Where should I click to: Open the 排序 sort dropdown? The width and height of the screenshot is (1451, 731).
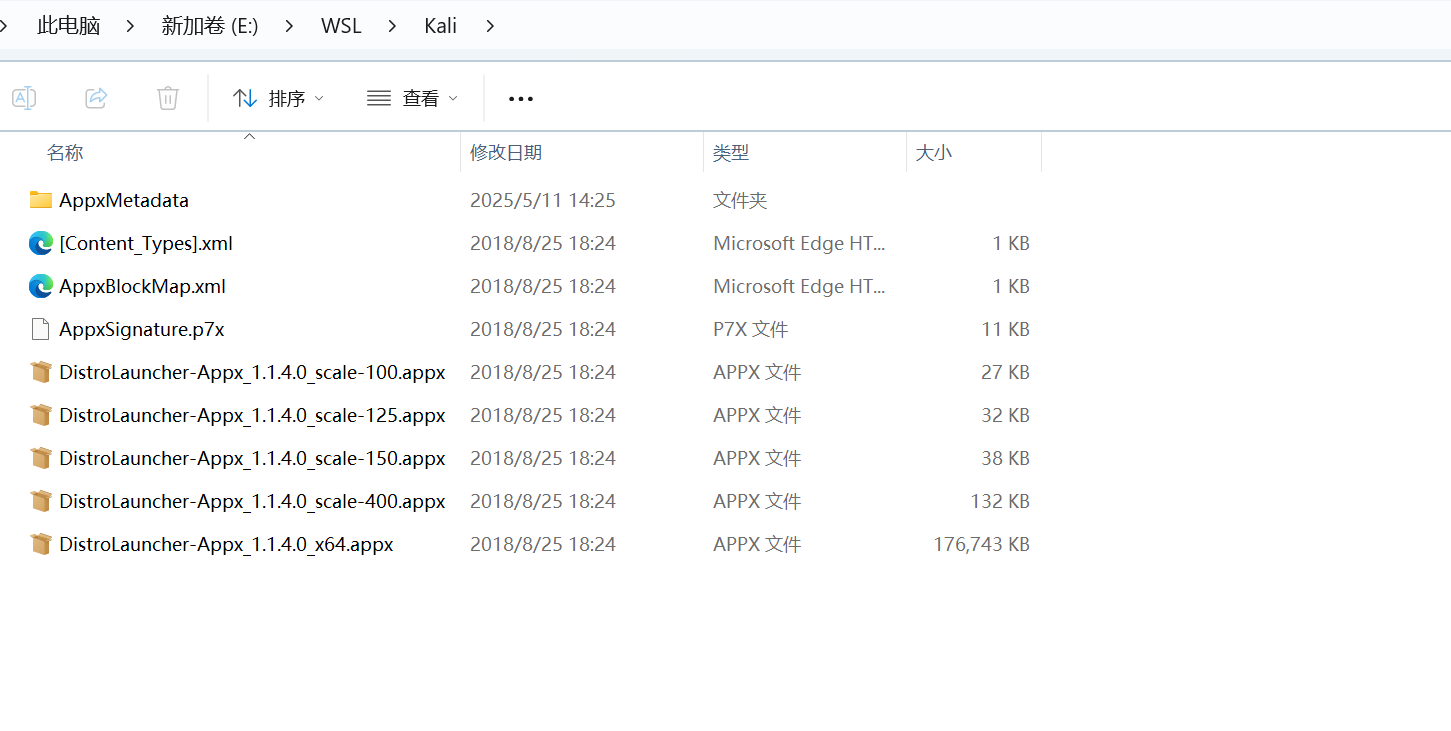click(279, 98)
